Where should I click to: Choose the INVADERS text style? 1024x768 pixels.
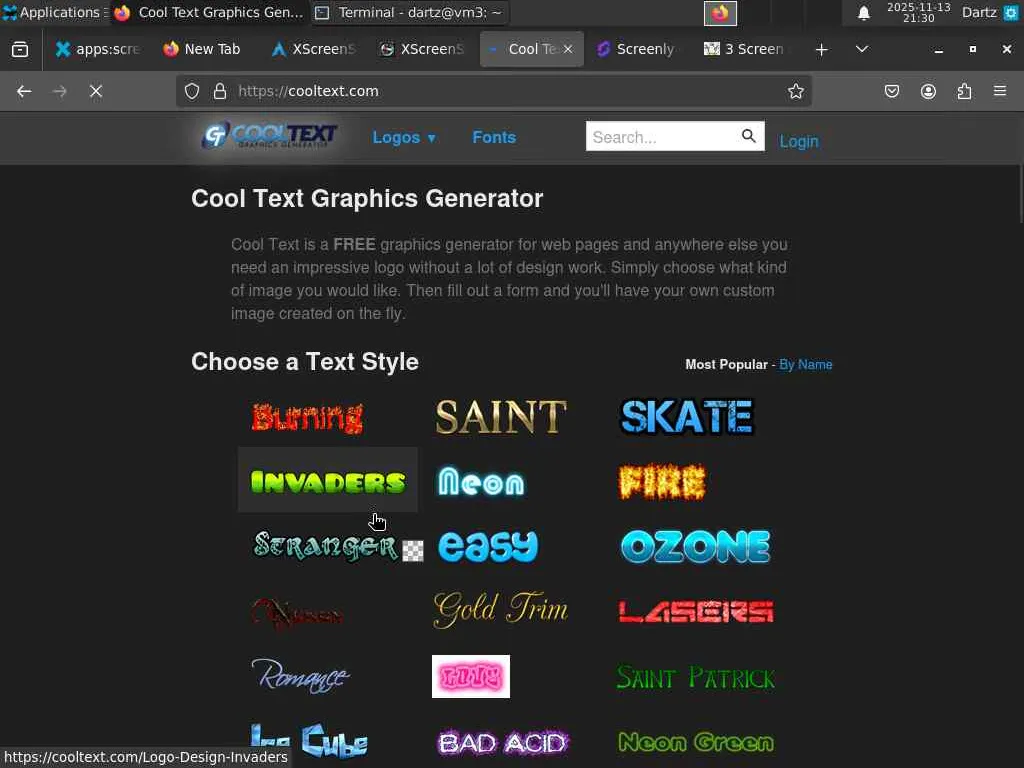click(328, 481)
